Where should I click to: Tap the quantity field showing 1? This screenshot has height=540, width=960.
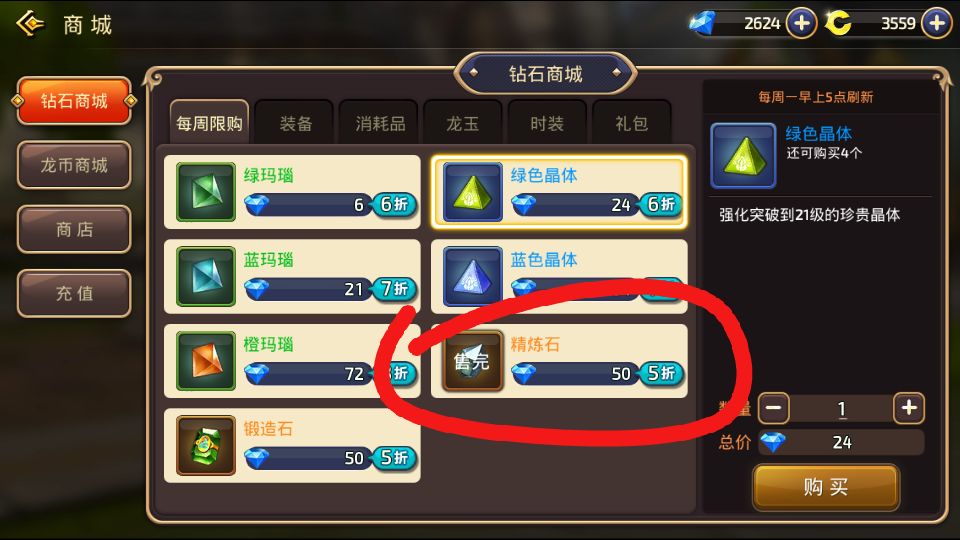pos(841,408)
